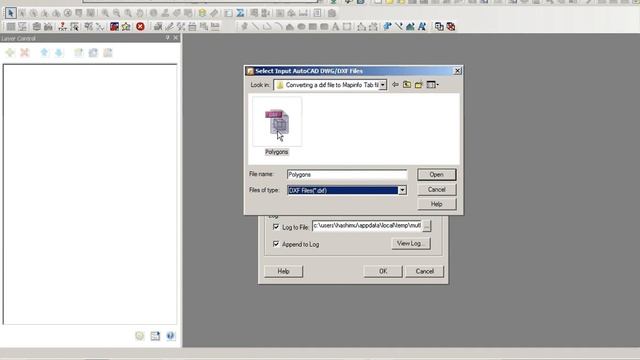Click the green star toolbar icon
640x360 pixels.
tap(126, 27)
